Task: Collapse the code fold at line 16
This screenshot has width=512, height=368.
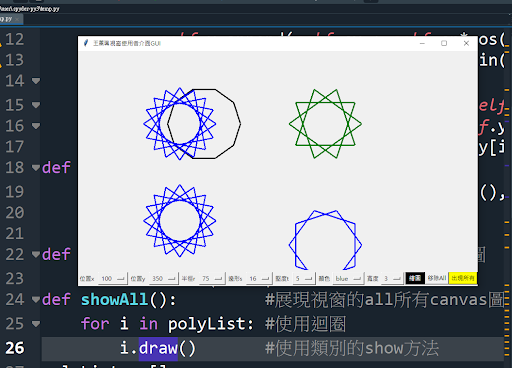Action: tap(36, 126)
